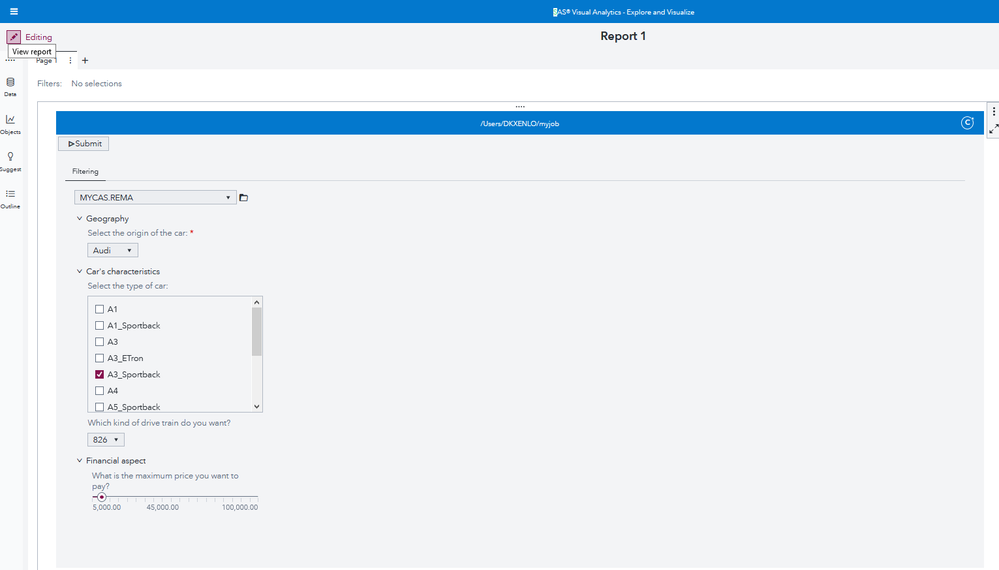The height and width of the screenshot is (570, 999).
Task: Click 'Select the type of car' label
Action: (128, 286)
